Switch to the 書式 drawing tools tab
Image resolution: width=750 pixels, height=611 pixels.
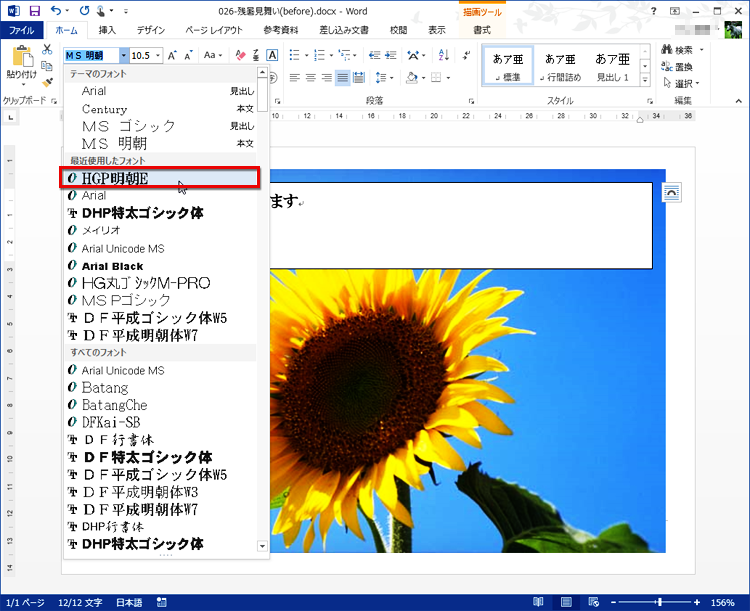pyautogui.click(x=481, y=30)
